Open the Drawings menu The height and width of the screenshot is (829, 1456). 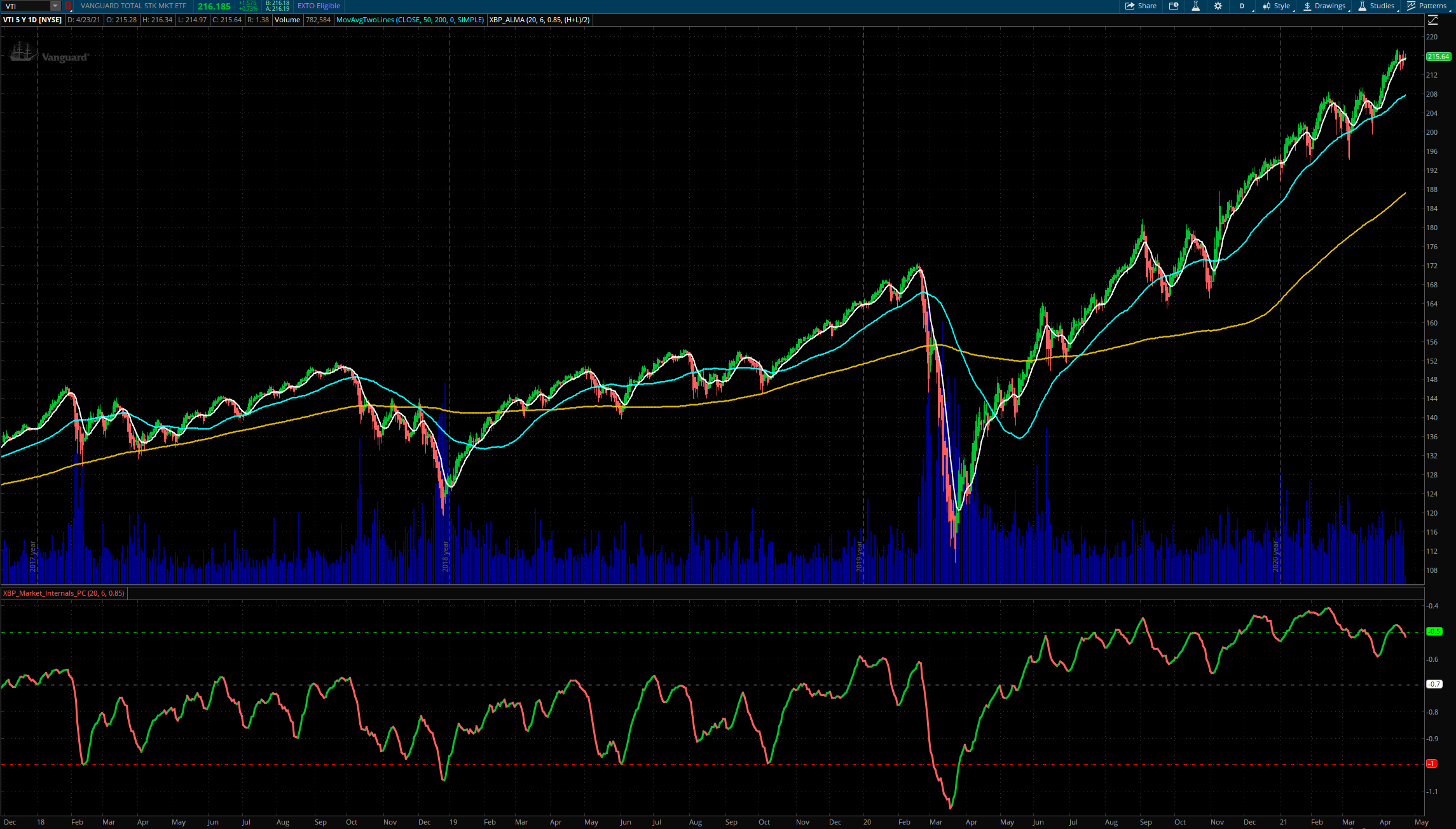tap(1325, 6)
